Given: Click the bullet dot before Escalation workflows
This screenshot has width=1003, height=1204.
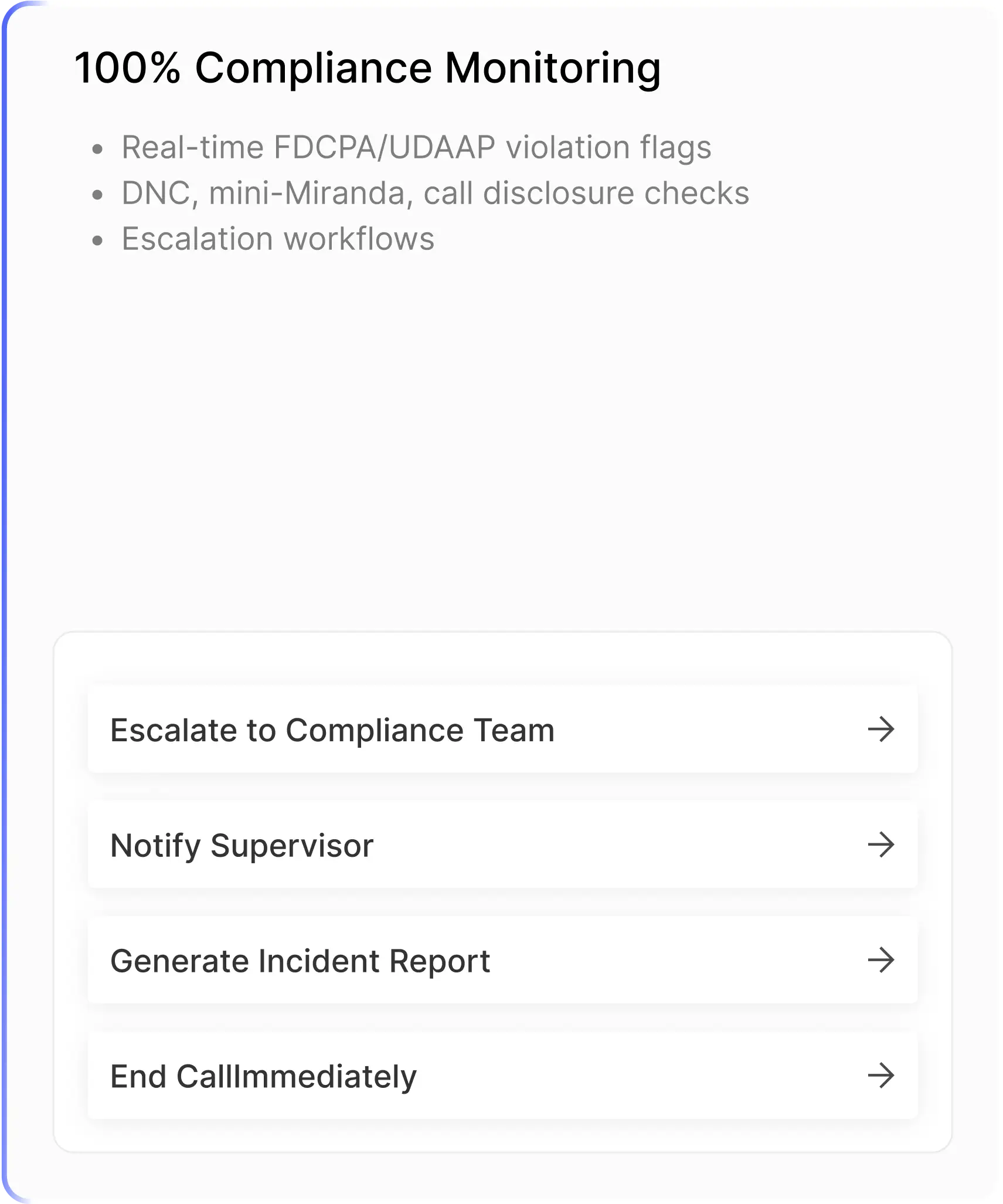Looking at the screenshot, I should pos(98,240).
